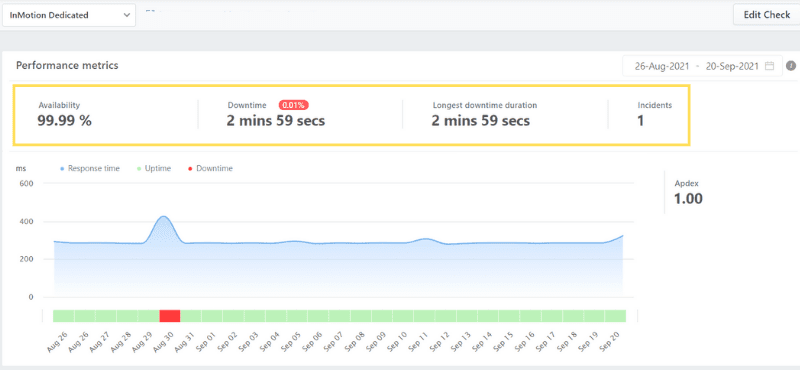This screenshot has height=370, width=800.
Task: Click the green uptime block for Sep 20
Action: pos(615,315)
